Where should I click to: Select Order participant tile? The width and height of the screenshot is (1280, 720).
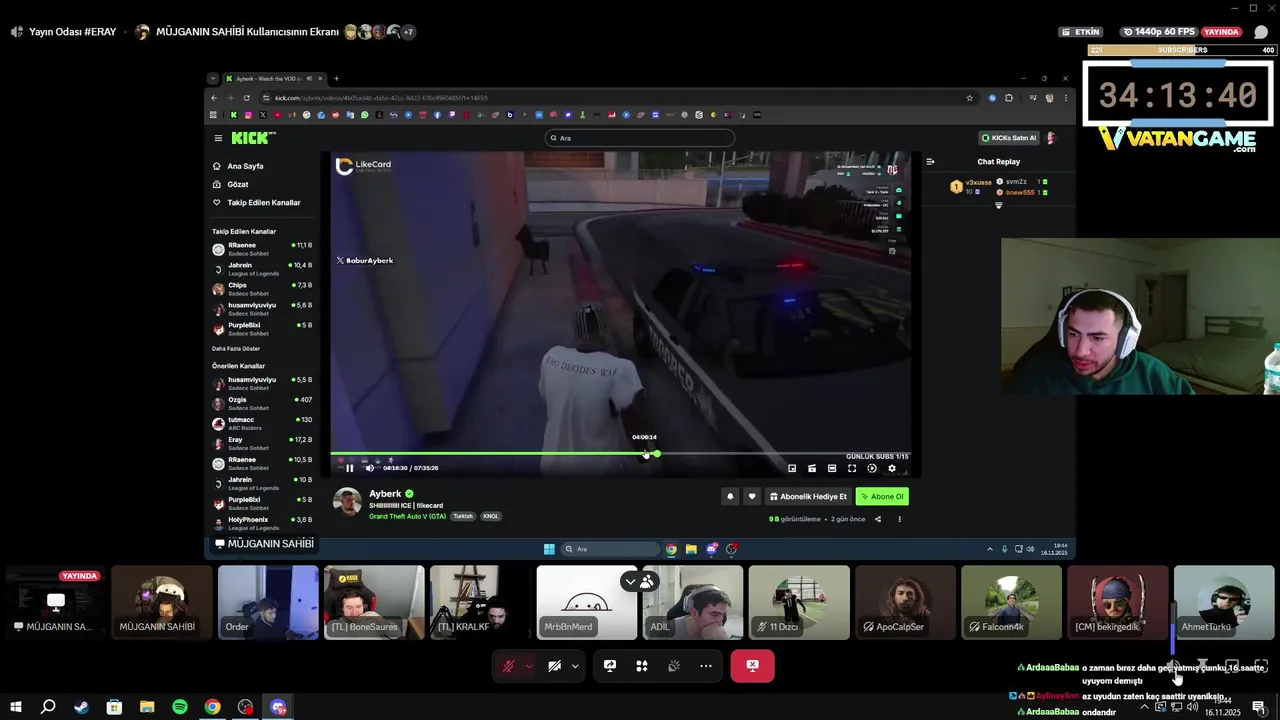tap(268, 603)
